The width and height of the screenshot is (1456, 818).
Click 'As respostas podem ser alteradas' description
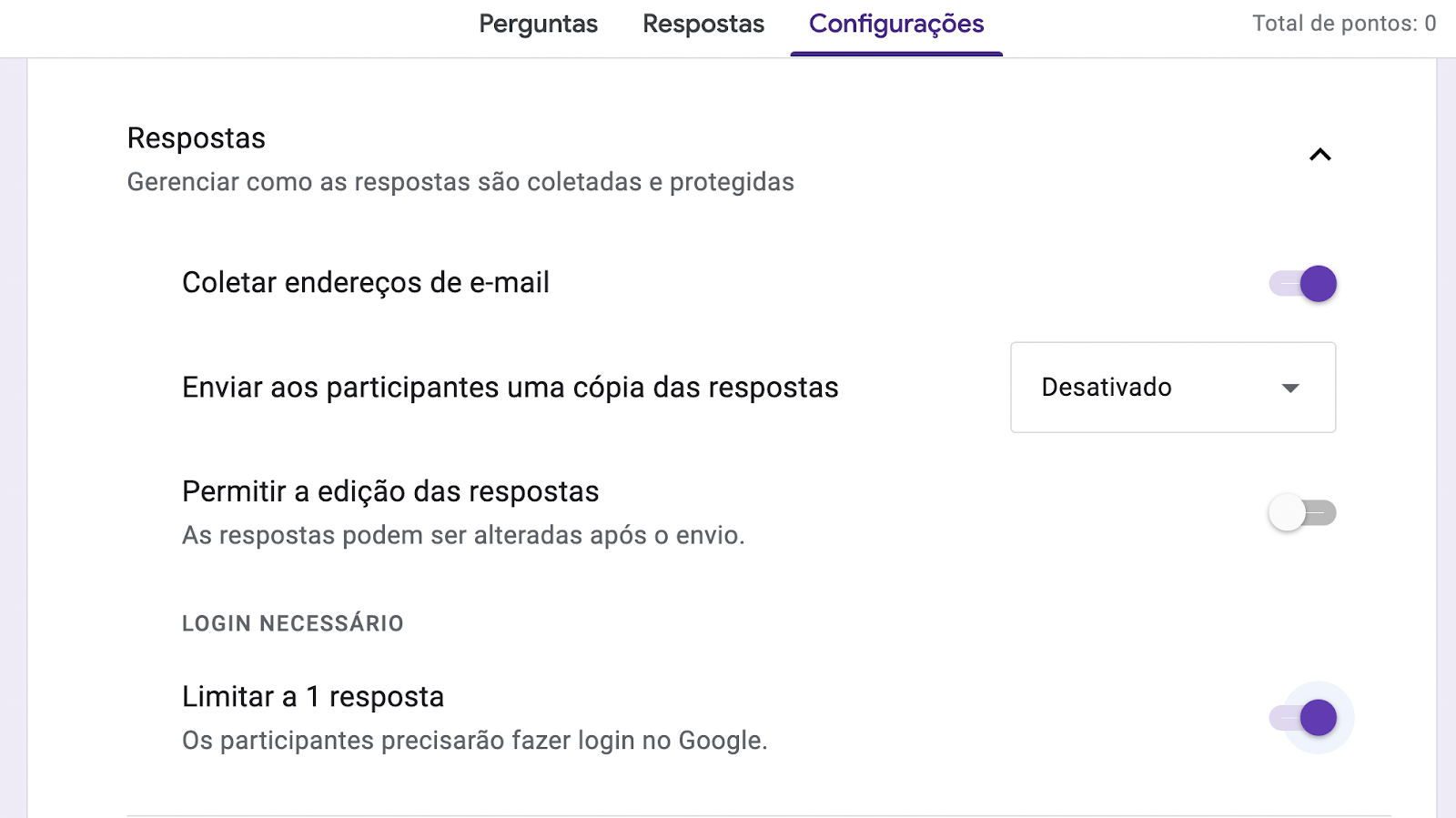tap(463, 535)
